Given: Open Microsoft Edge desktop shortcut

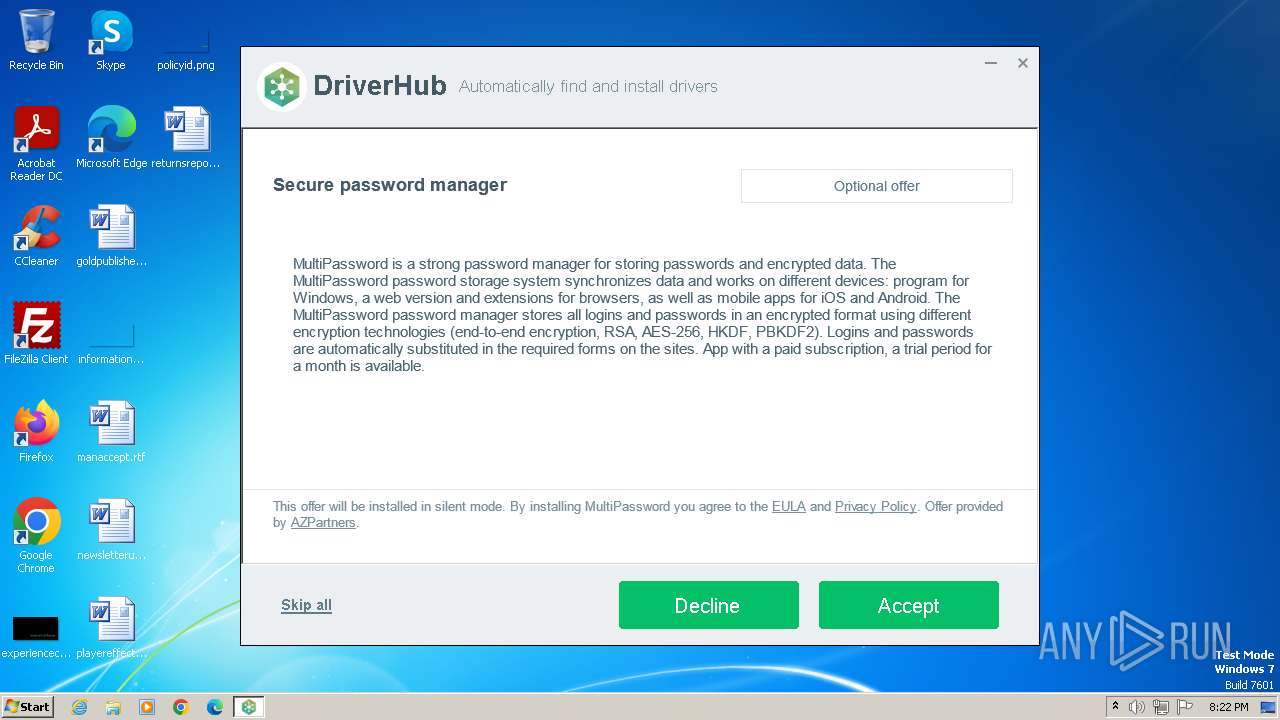Looking at the screenshot, I should 111,138.
